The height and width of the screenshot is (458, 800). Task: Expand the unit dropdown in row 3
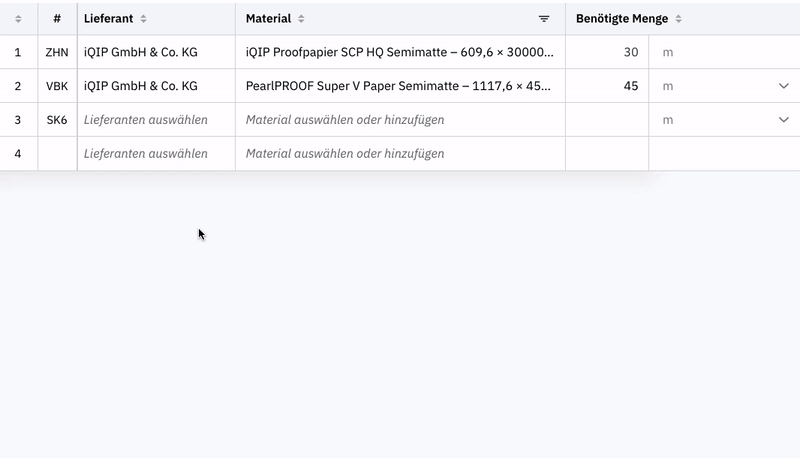click(784, 120)
